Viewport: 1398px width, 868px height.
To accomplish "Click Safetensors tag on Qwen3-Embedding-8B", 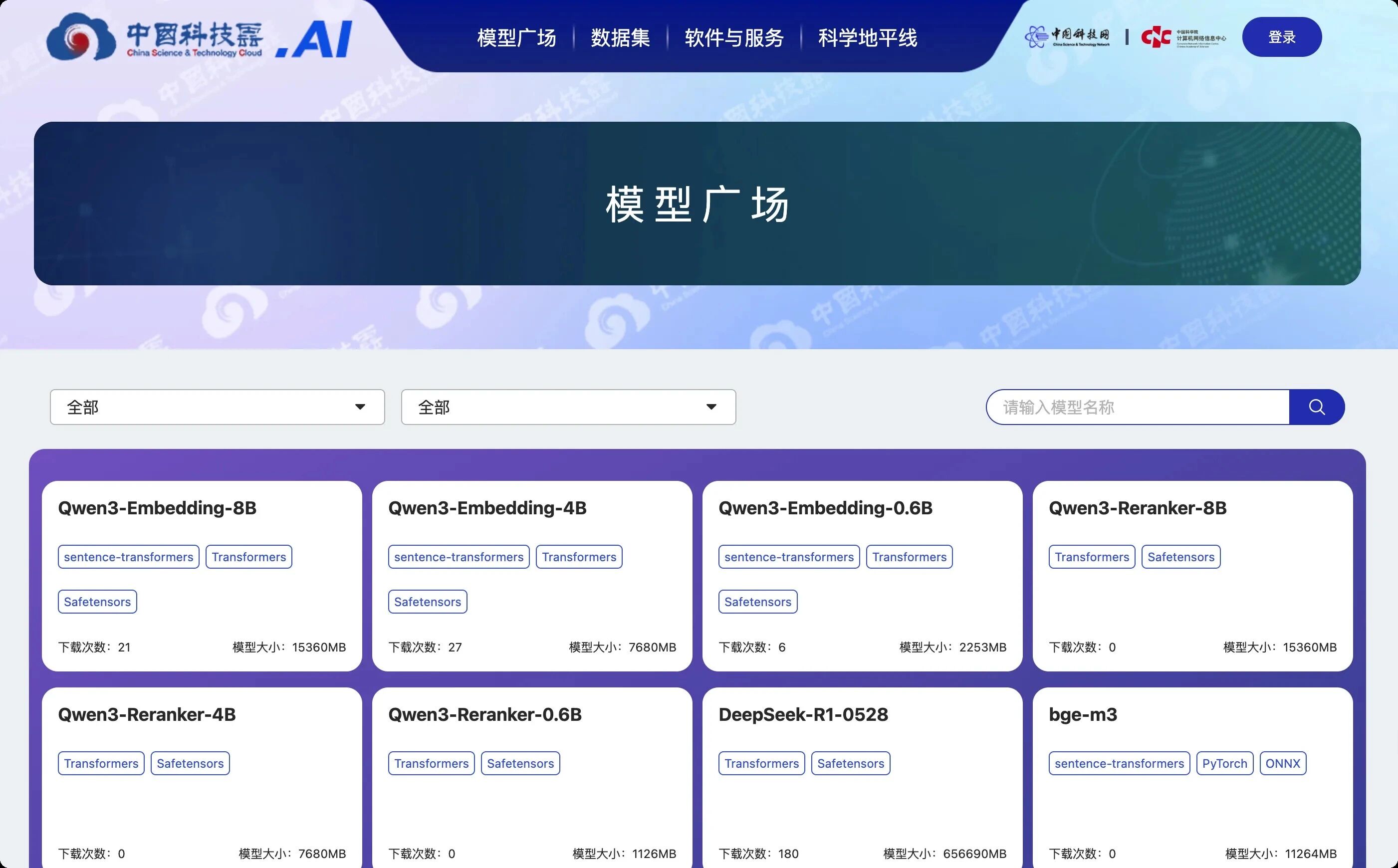I will tap(98, 602).
